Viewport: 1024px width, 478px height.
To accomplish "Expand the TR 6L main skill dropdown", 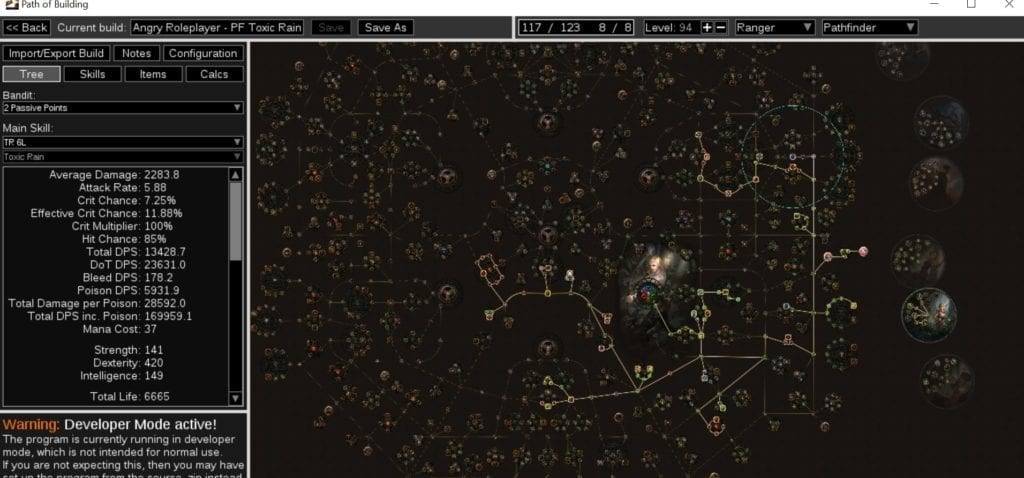I will [x=123, y=142].
